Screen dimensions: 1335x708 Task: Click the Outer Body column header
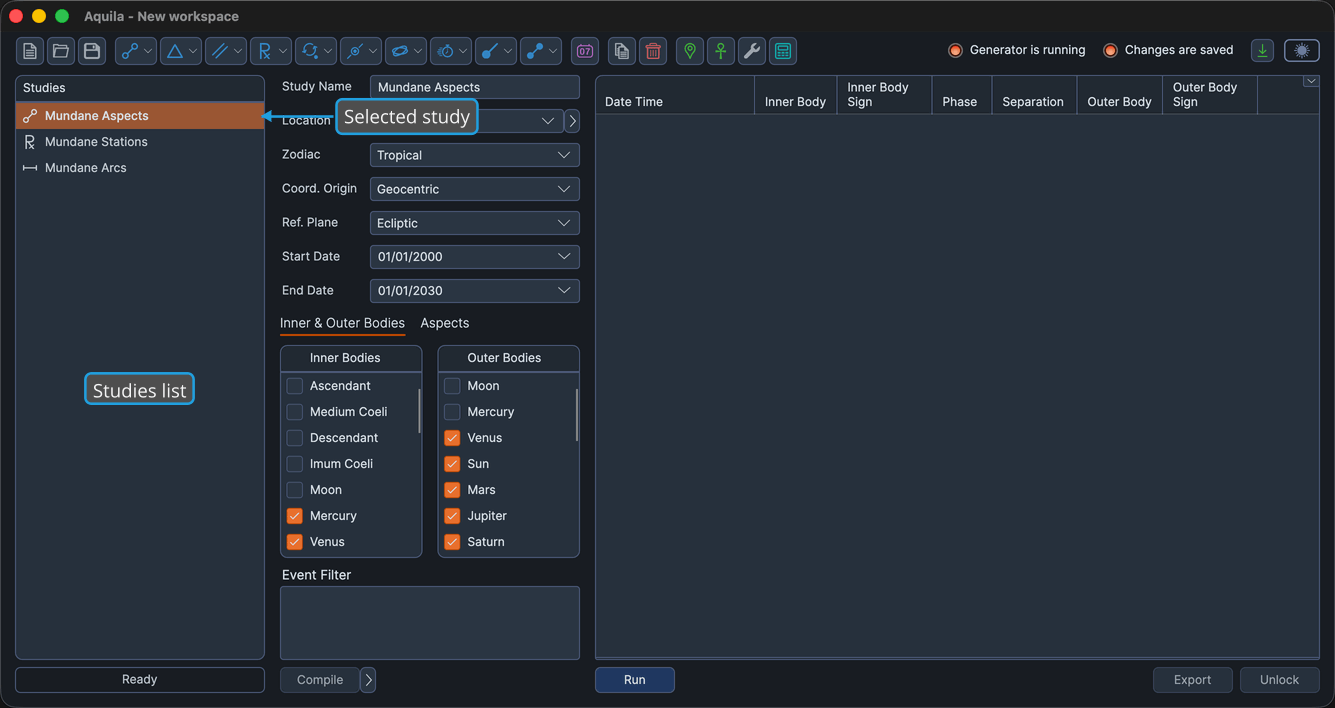click(1120, 95)
